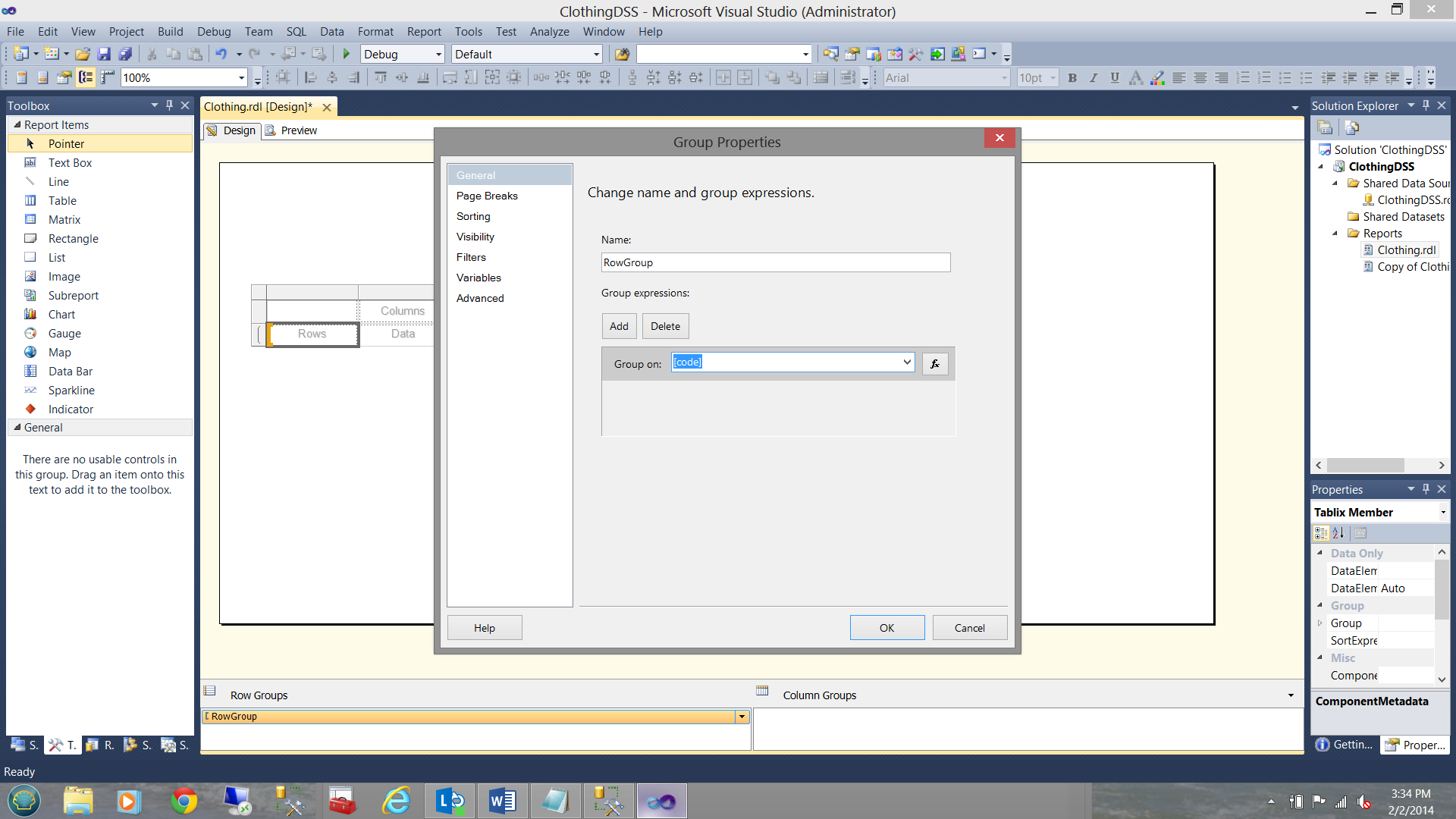Image resolution: width=1456 pixels, height=819 pixels.
Task: Open the Debug configuration dropdown
Action: 438,55
